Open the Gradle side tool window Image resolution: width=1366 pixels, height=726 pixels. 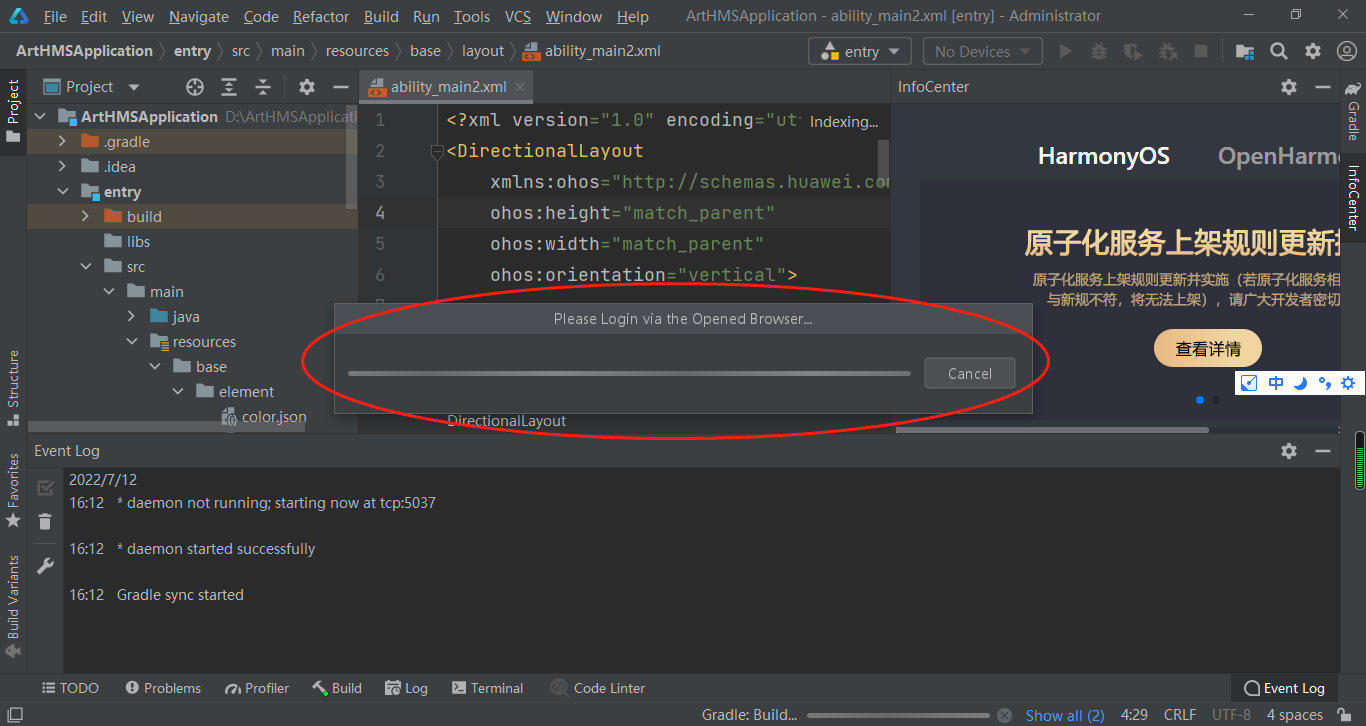point(1353,112)
